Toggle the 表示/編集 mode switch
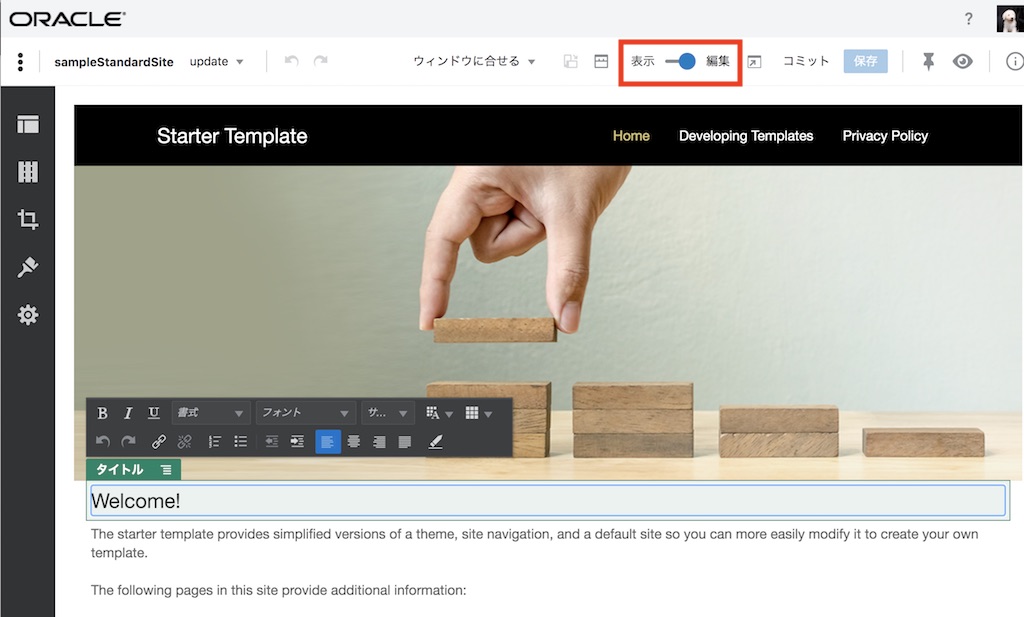Viewport: 1024px width, 617px height. (x=681, y=62)
